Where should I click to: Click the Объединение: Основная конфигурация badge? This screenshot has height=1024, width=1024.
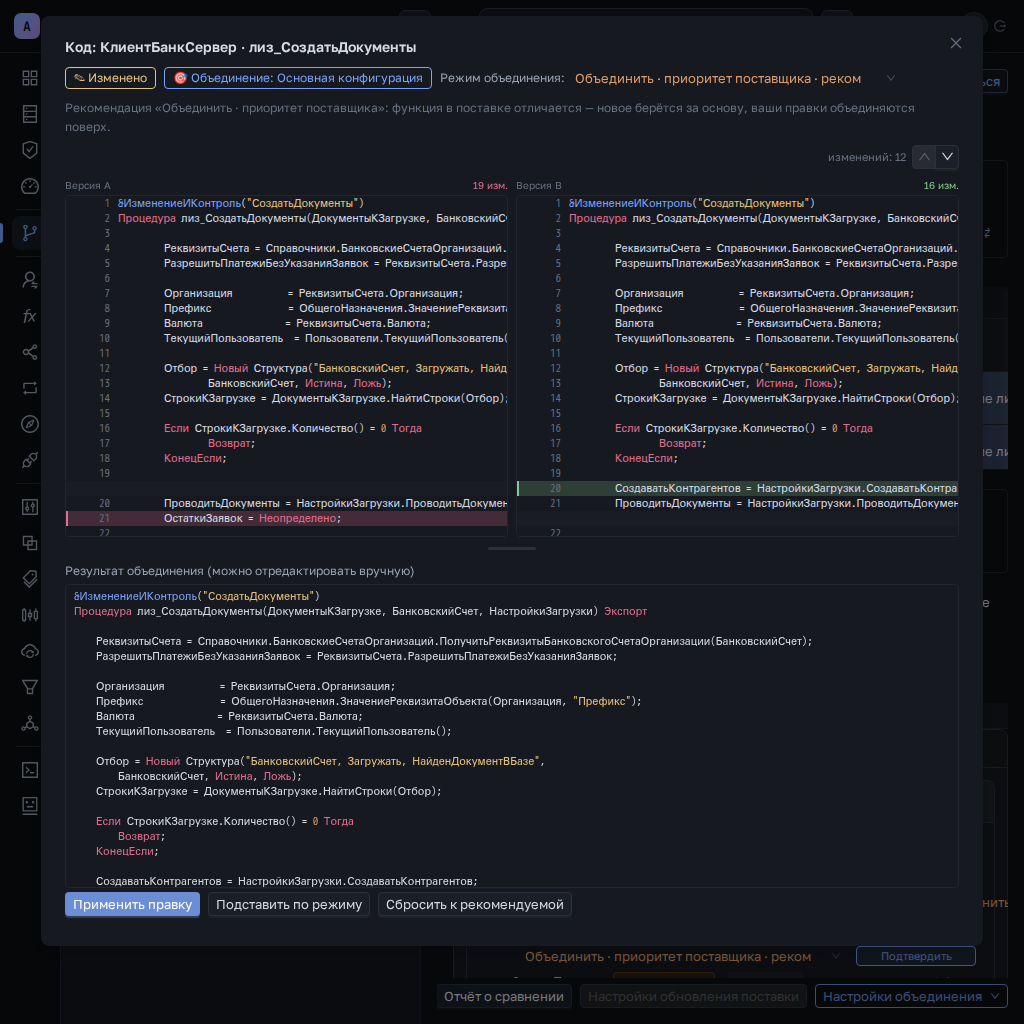click(298, 78)
